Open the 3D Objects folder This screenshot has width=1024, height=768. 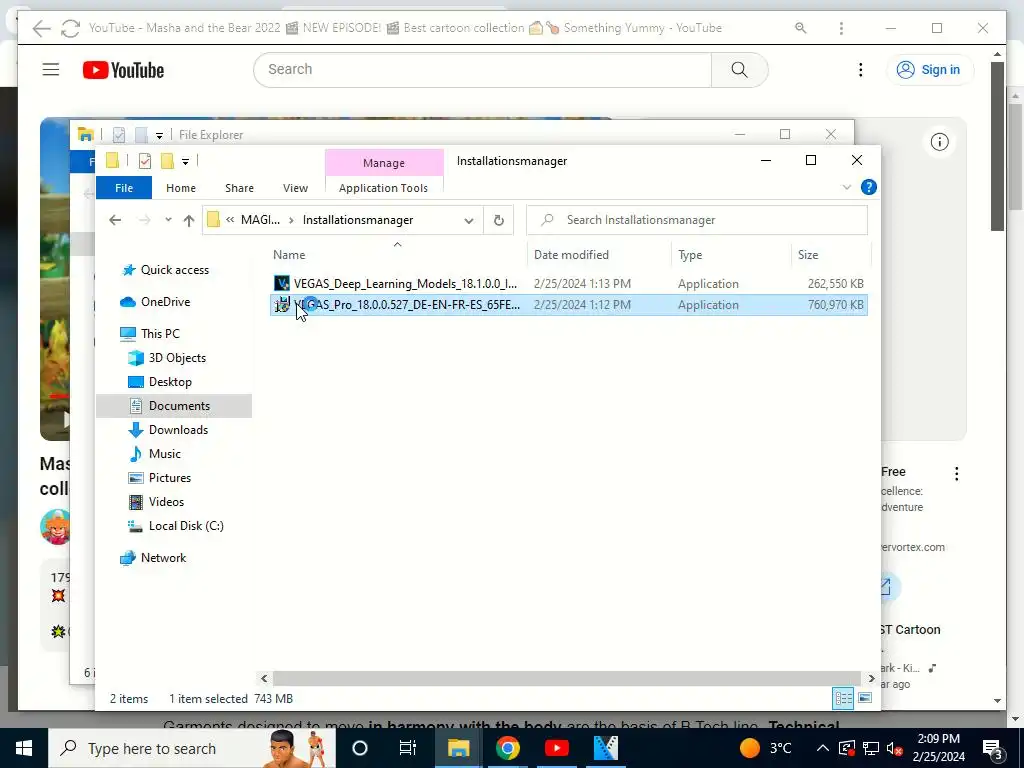(x=177, y=358)
